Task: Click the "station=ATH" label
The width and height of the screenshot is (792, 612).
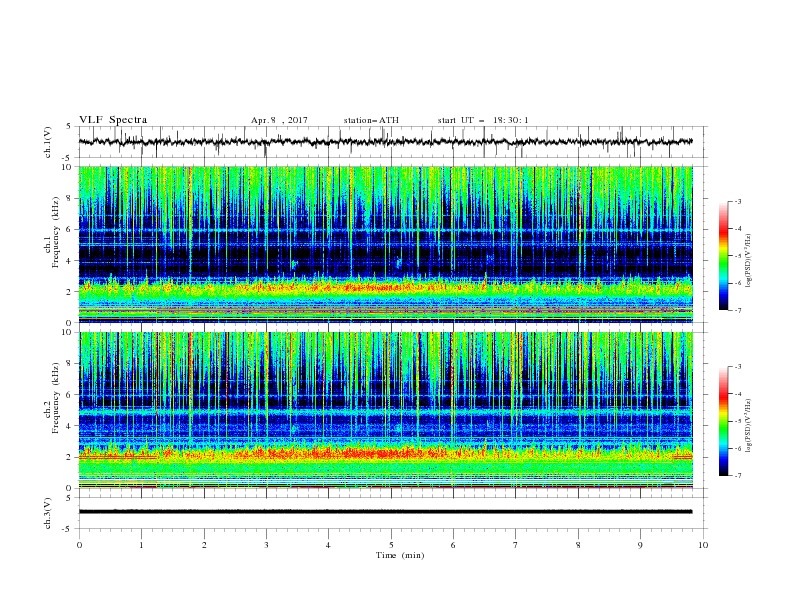Action: click(x=371, y=121)
